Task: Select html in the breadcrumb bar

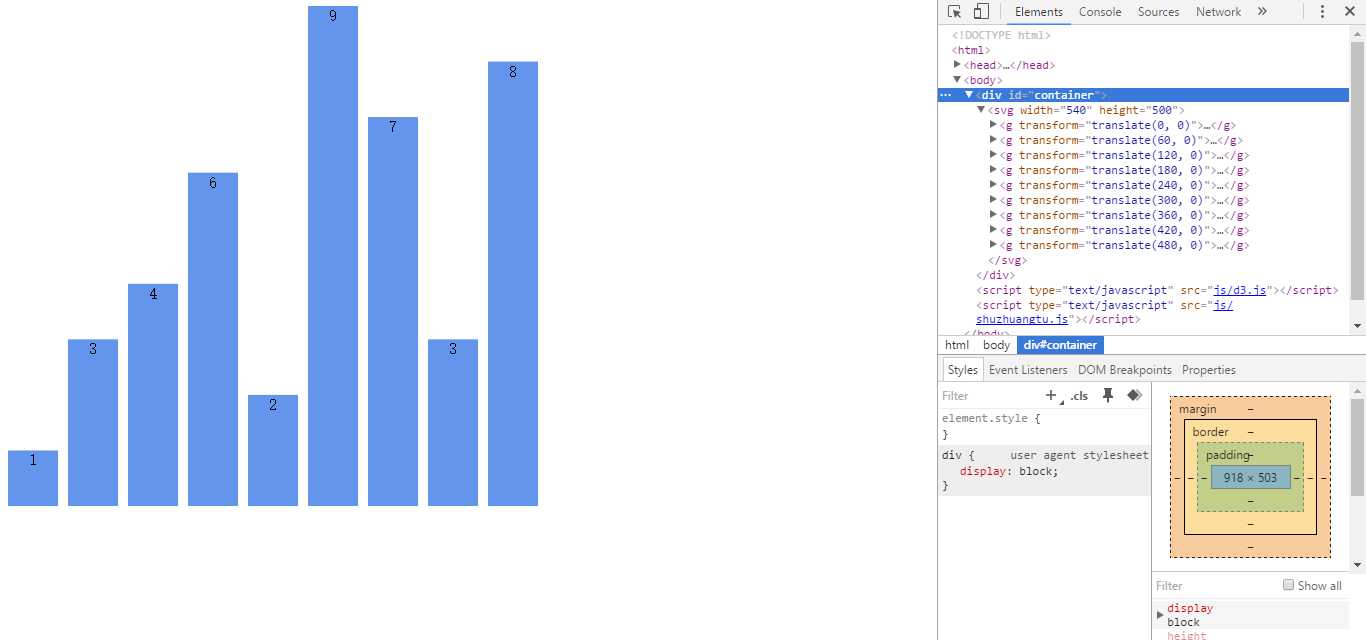Action: 957,345
